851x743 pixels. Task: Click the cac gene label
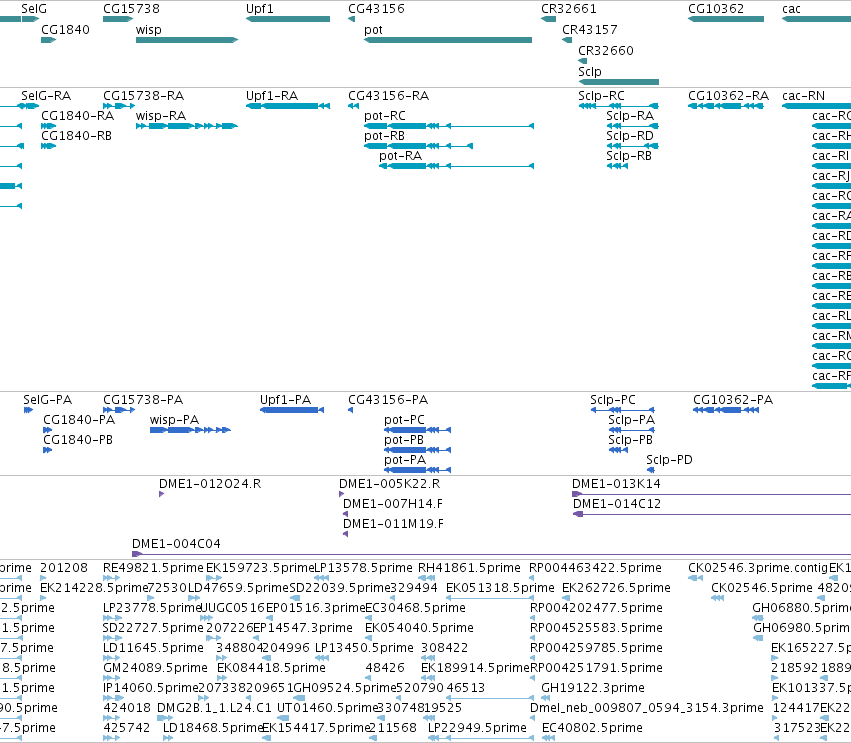791,9
